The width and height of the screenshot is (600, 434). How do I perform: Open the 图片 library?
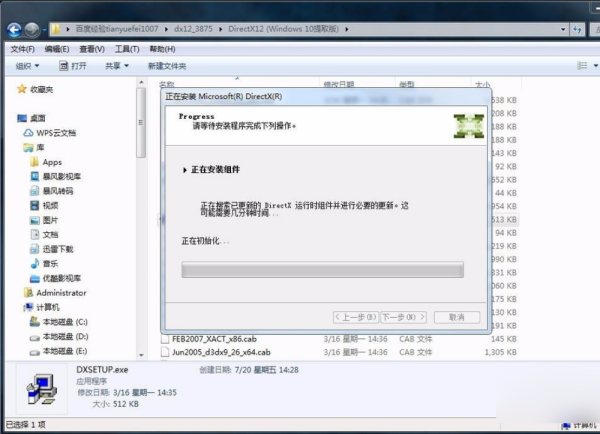click(50, 220)
